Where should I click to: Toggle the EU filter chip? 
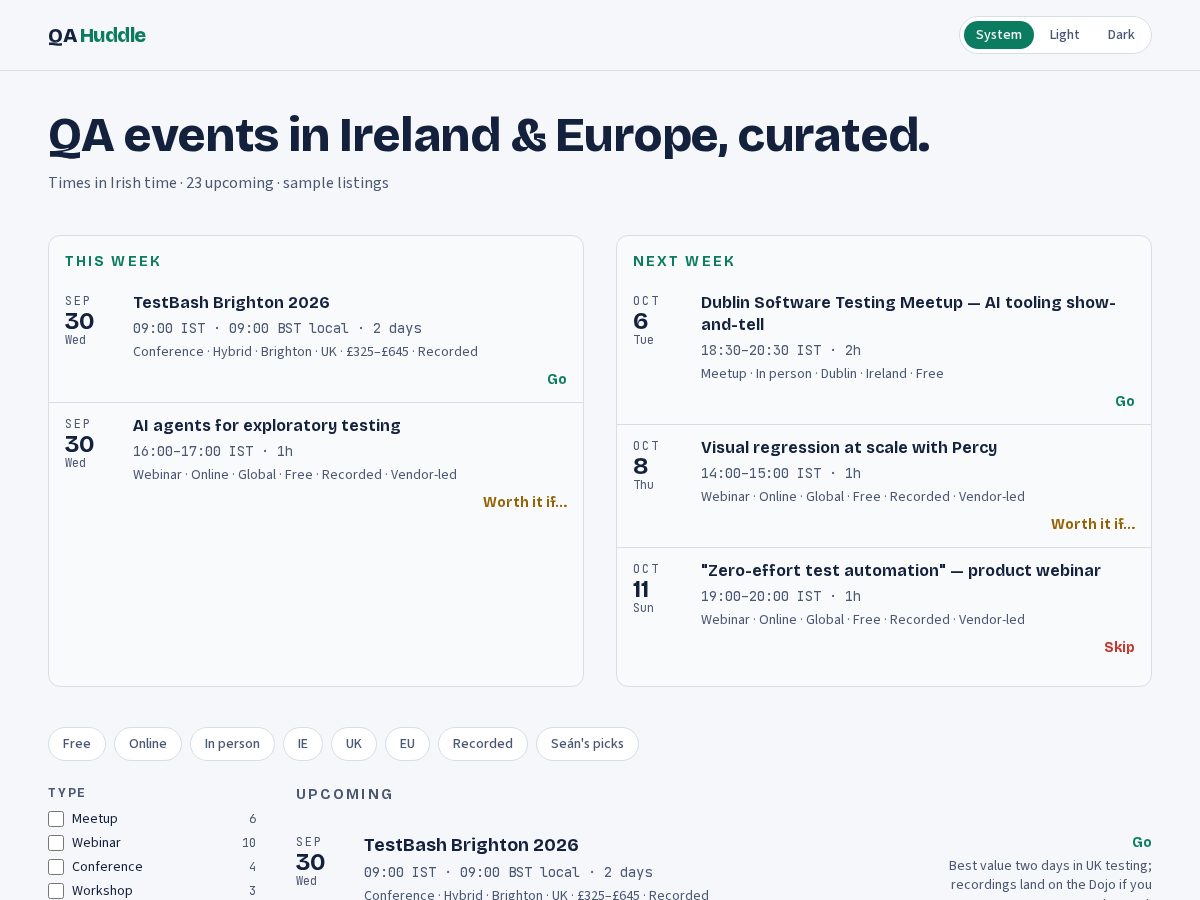407,744
